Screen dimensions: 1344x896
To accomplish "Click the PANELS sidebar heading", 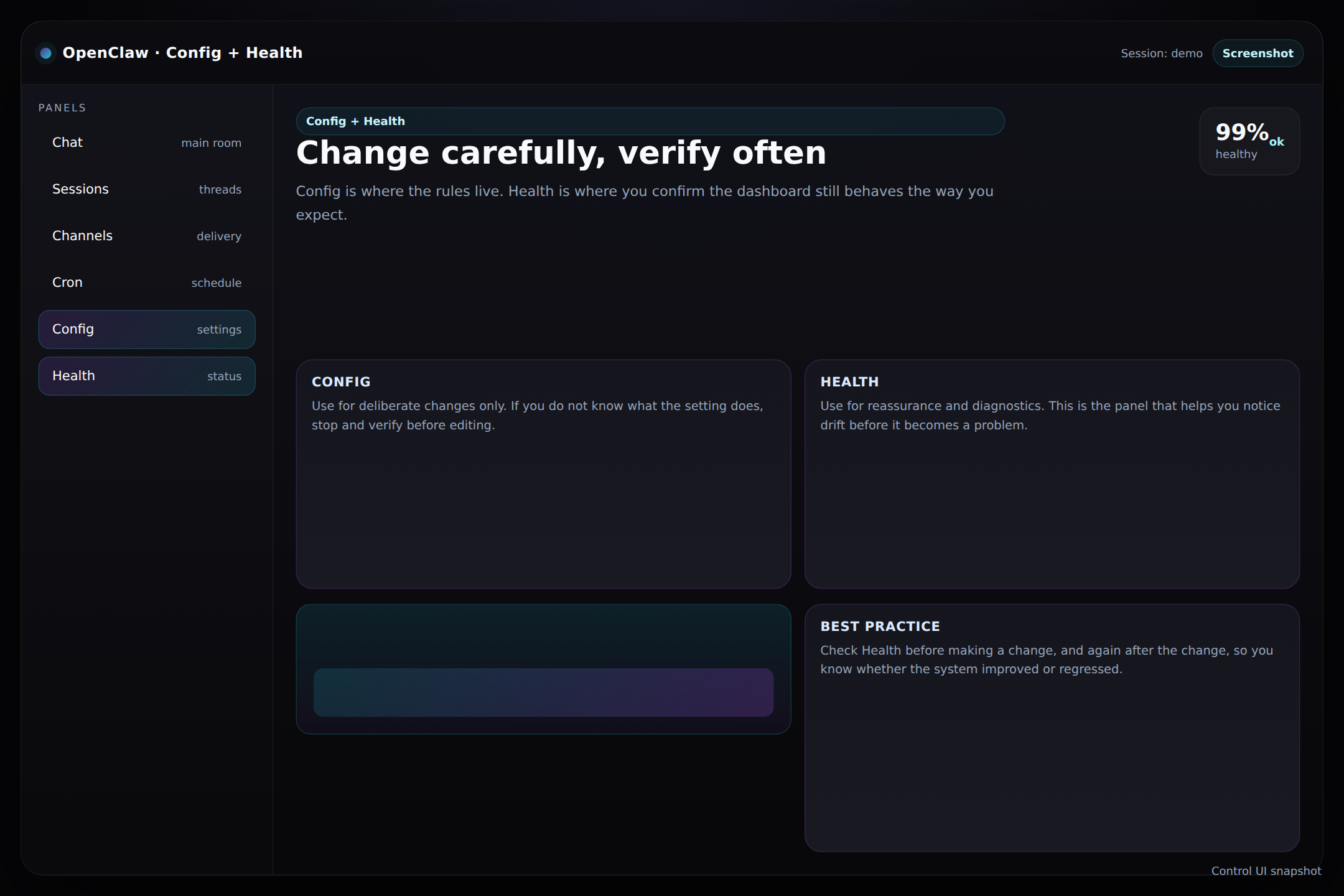I will (62, 108).
